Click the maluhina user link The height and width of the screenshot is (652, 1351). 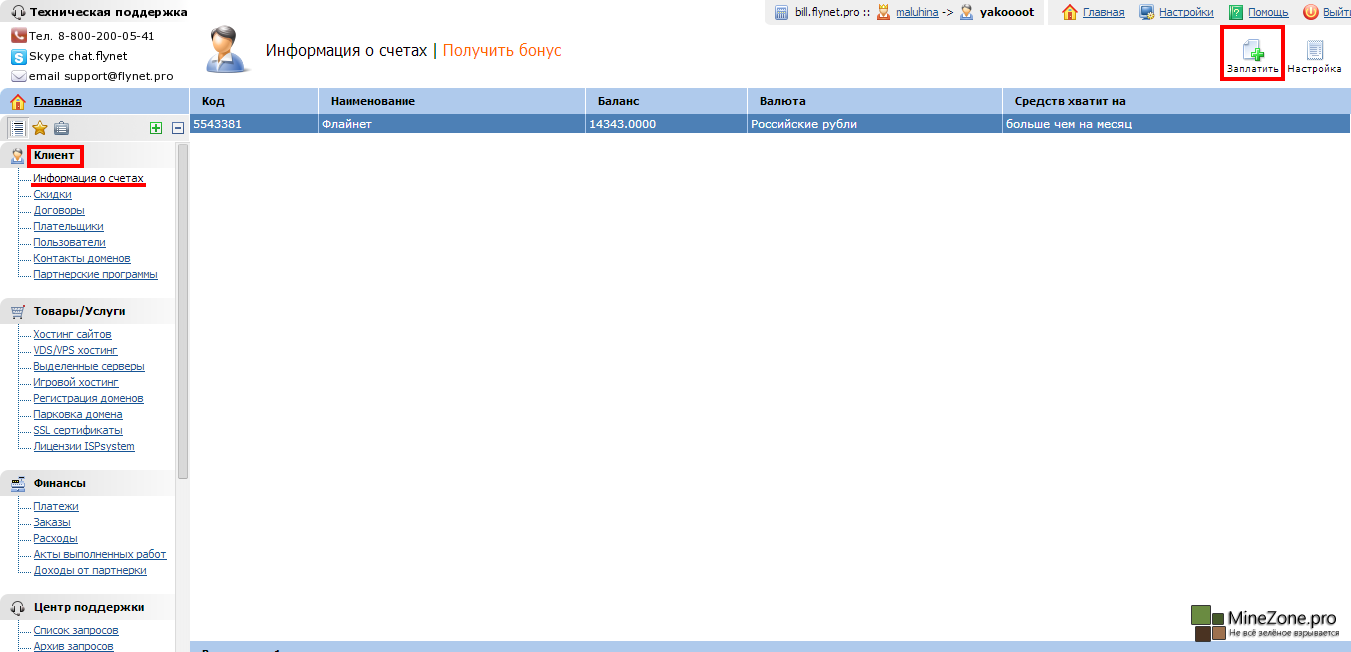(916, 12)
